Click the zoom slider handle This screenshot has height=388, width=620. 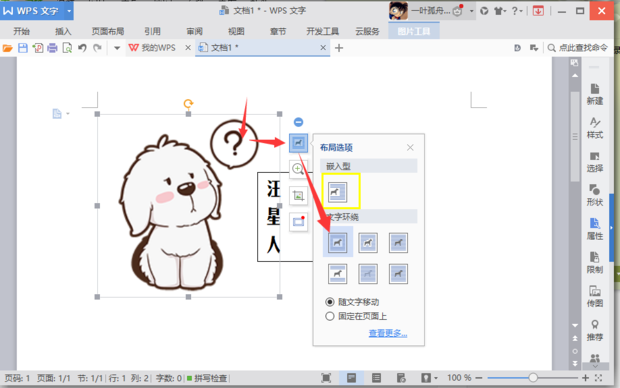click(x=533, y=378)
